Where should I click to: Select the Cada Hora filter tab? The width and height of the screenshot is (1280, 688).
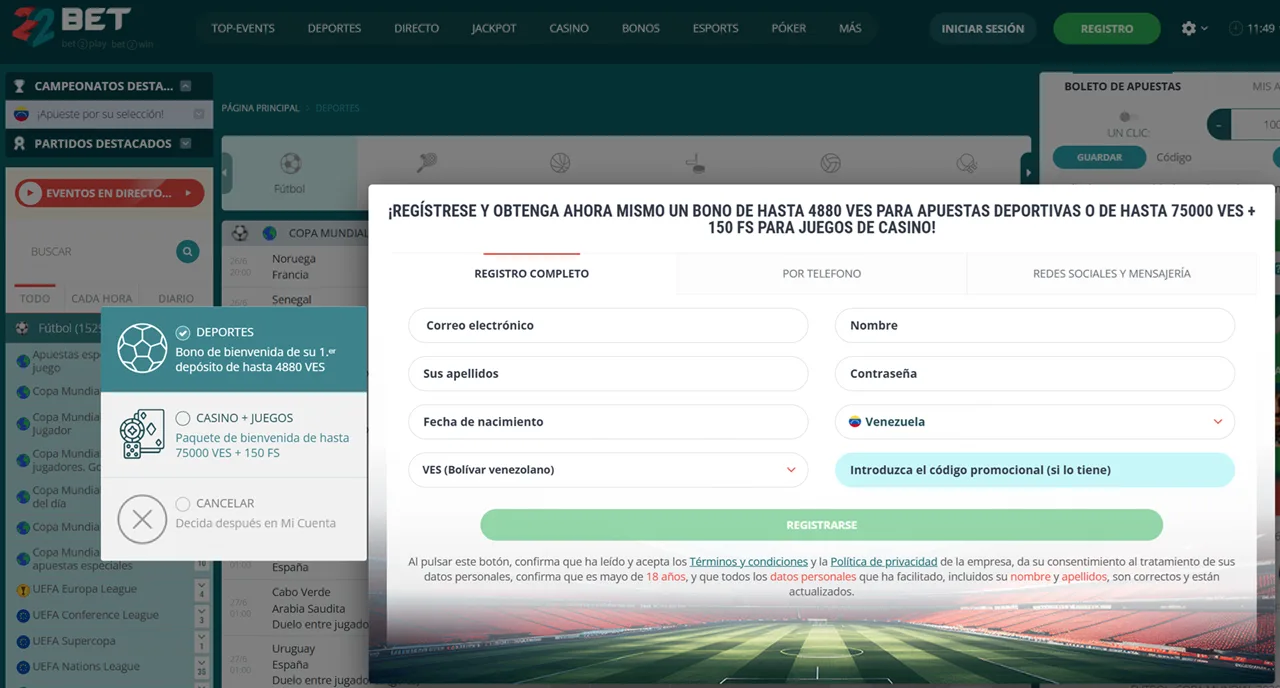point(102,299)
